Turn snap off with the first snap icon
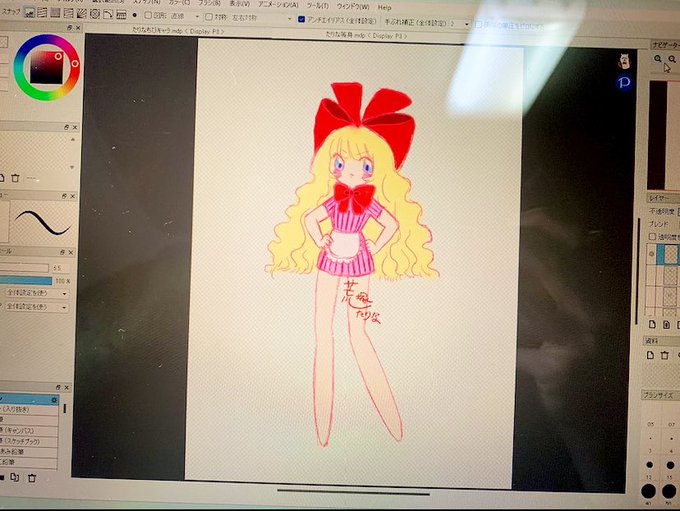 point(29,13)
